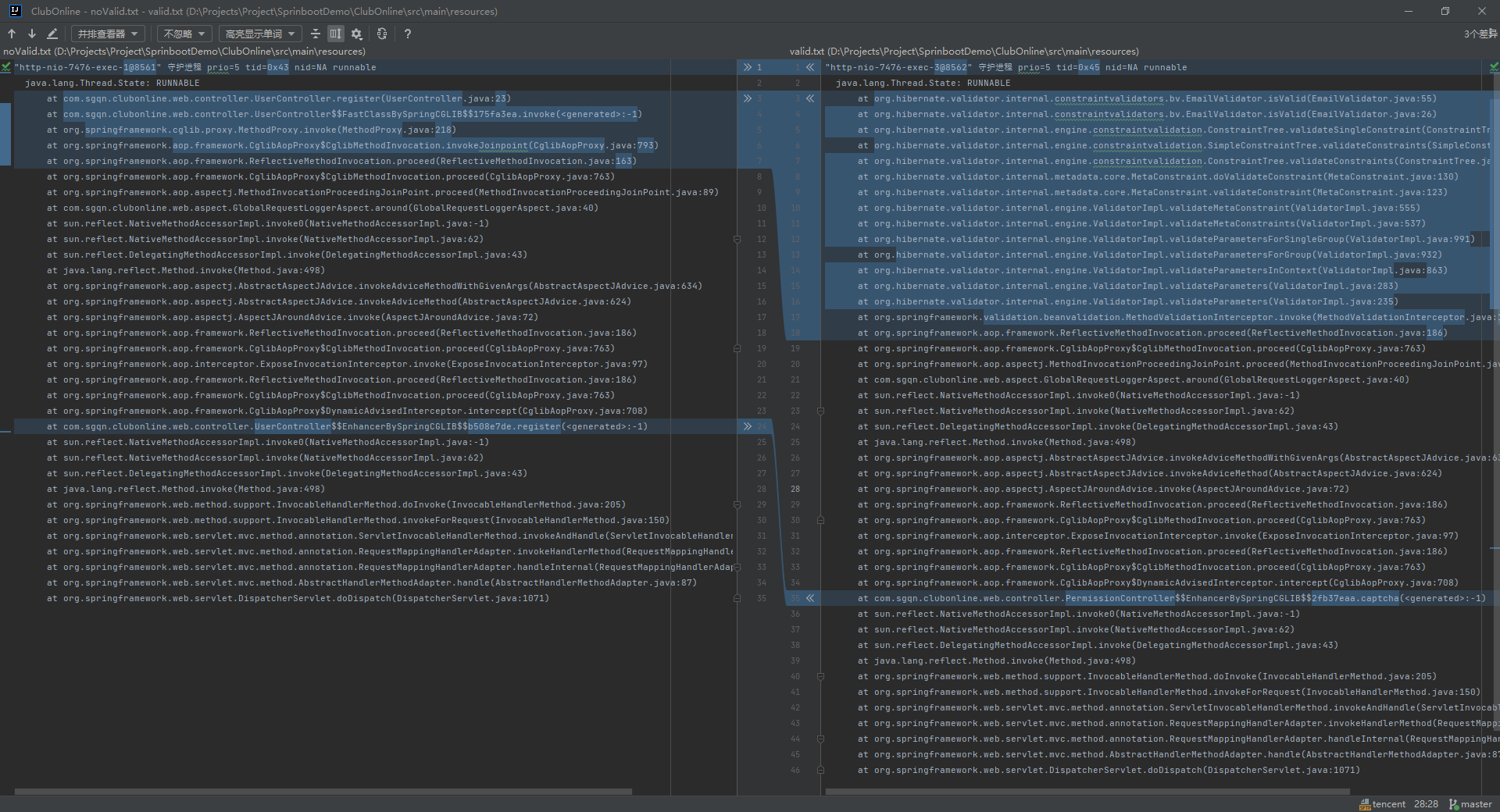
Task: Apply line 1 change to the right side
Action: 747,67
